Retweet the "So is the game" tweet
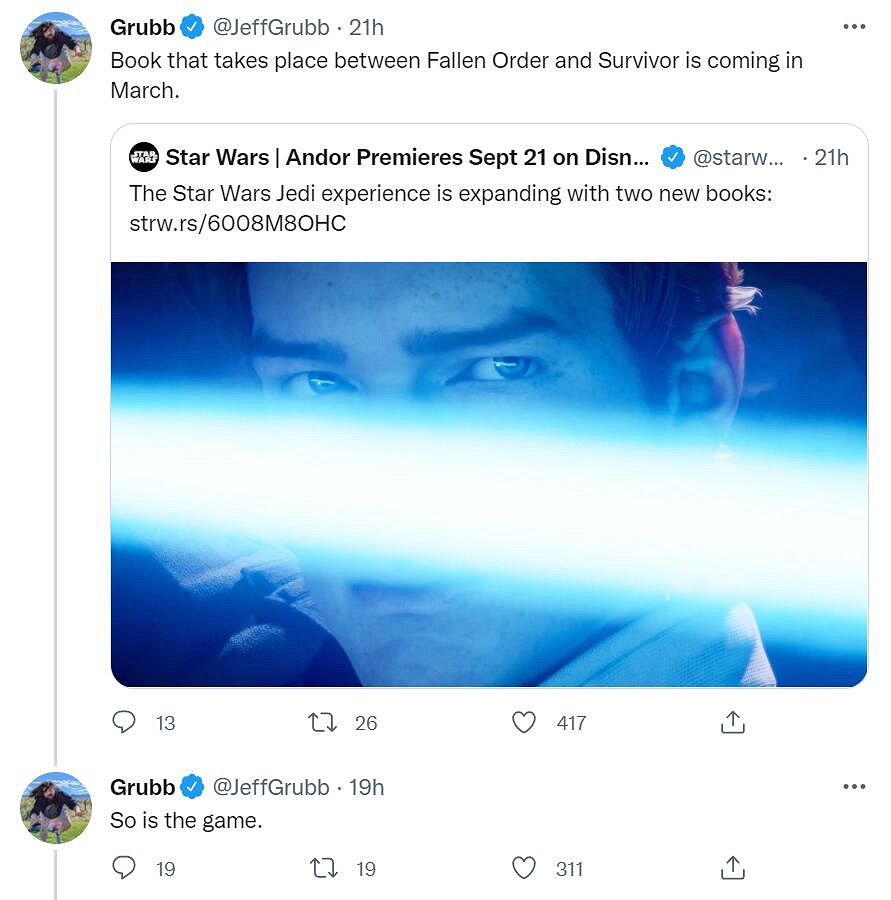Image resolution: width=891 pixels, height=900 pixels. (323, 868)
